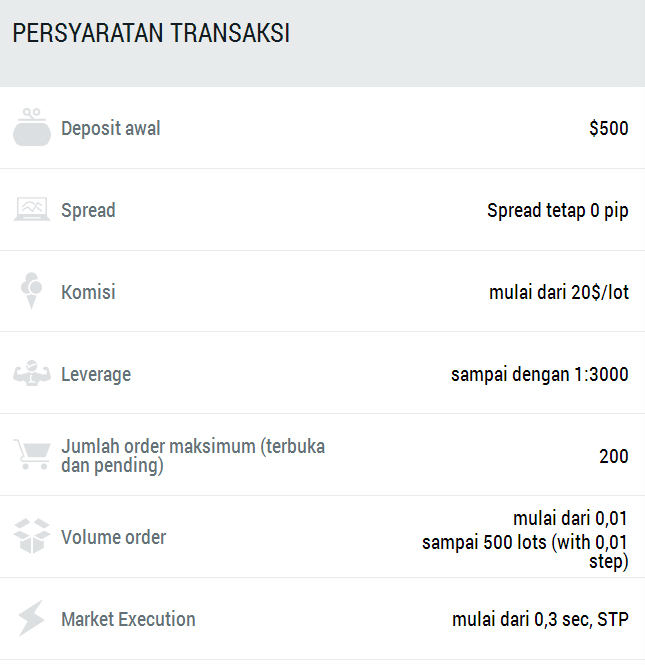This screenshot has height=665, width=645.
Task: Select the 200 maximum order value
Action: pyautogui.click(x=614, y=456)
